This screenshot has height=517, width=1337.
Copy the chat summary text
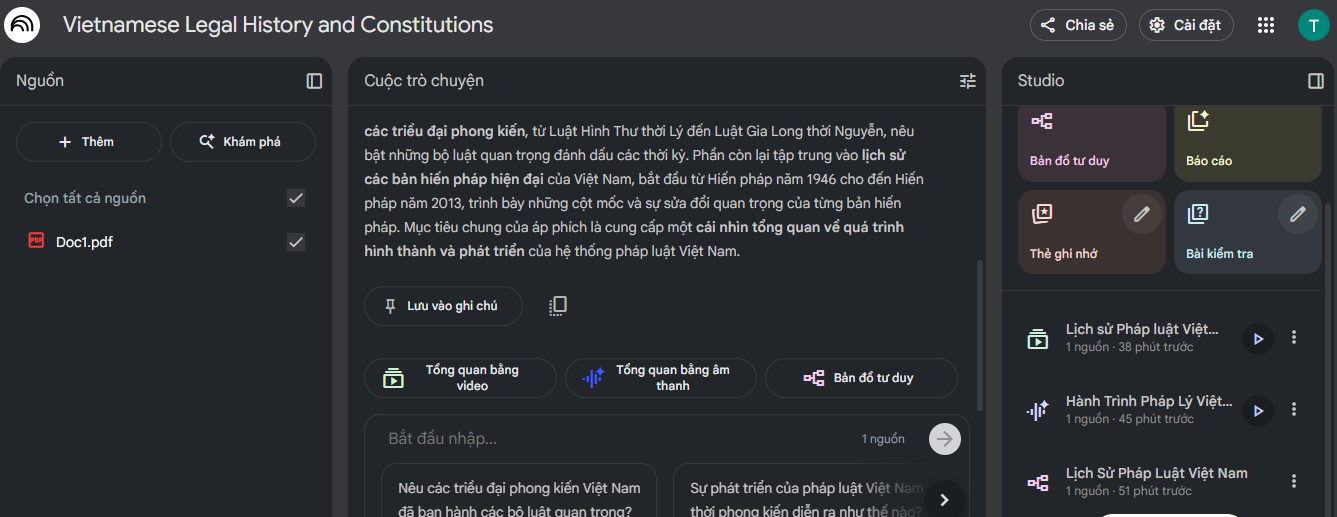558,306
